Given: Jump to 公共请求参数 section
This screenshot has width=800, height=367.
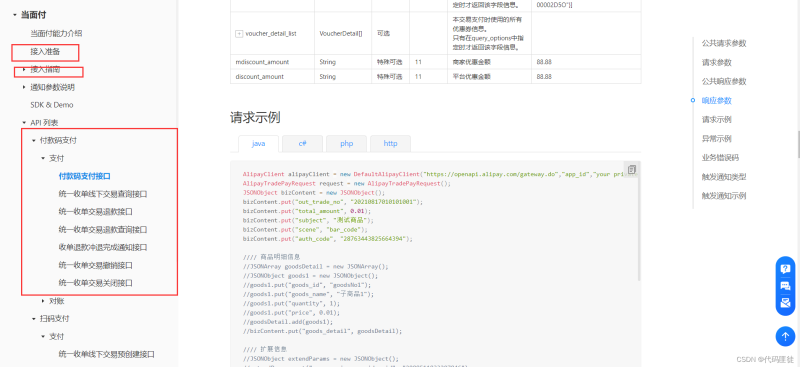Looking at the screenshot, I should click(724, 43).
